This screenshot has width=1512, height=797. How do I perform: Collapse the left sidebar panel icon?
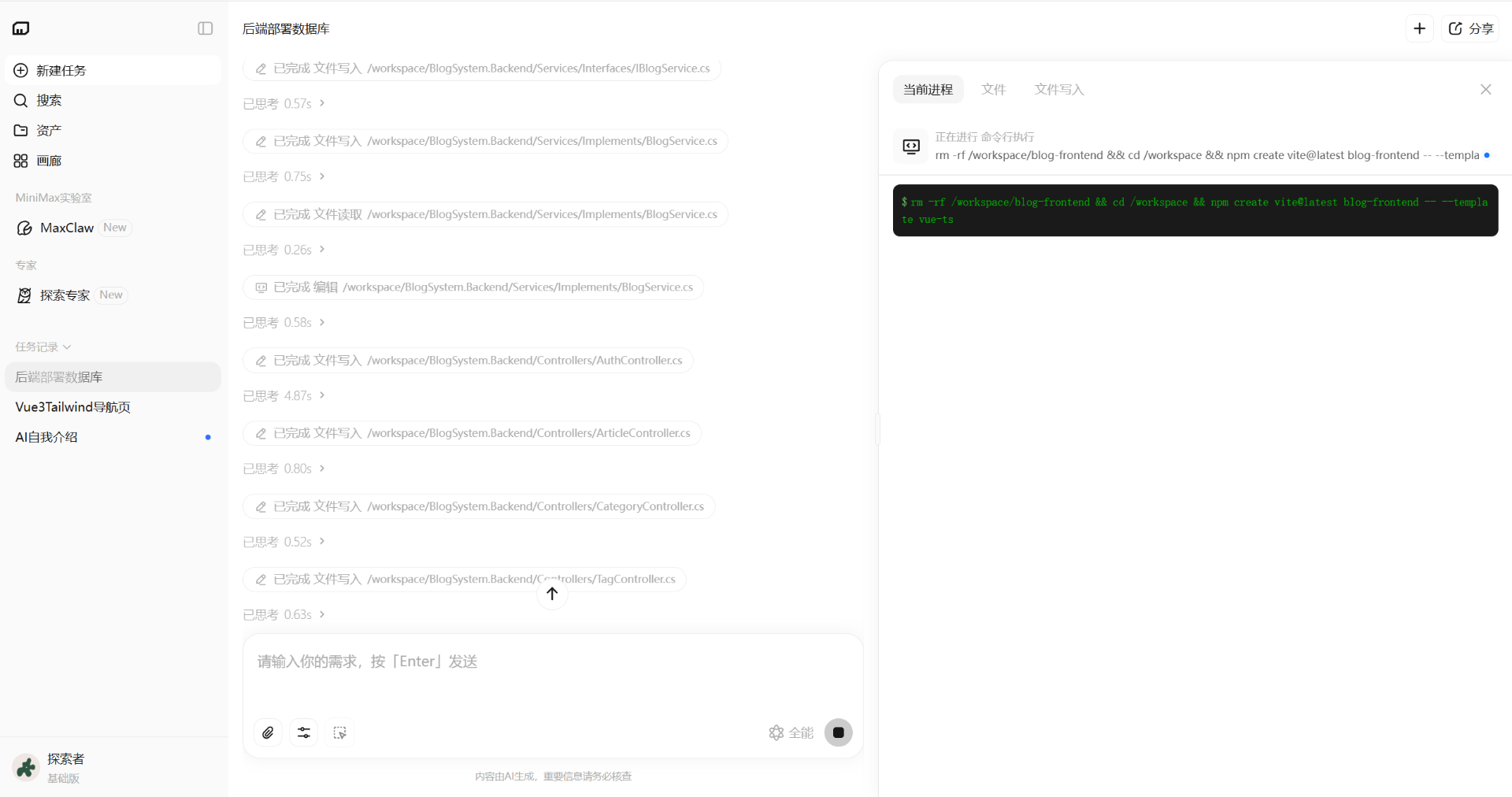click(205, 28)
